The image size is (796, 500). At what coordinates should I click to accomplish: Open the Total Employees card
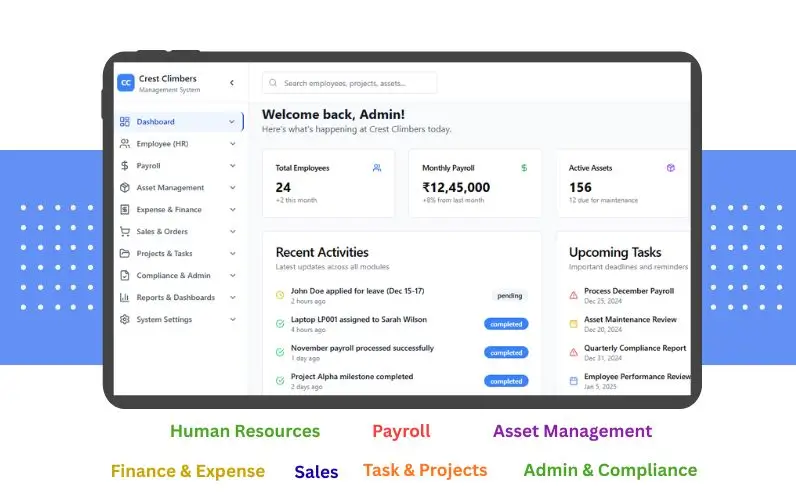[x=328, y=183]
